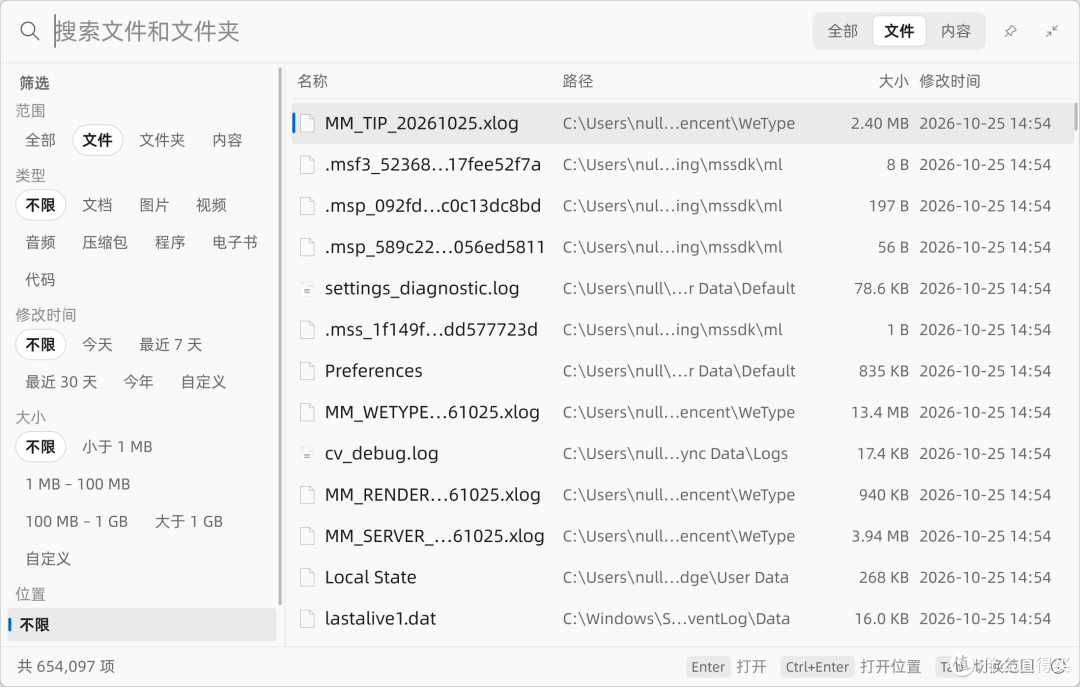Image resolution: width=1080 pixels, height=687 pixels.
Task: Choose 自定义 under 修改时间
Action: pyautogui.click(x=203, y=382)
